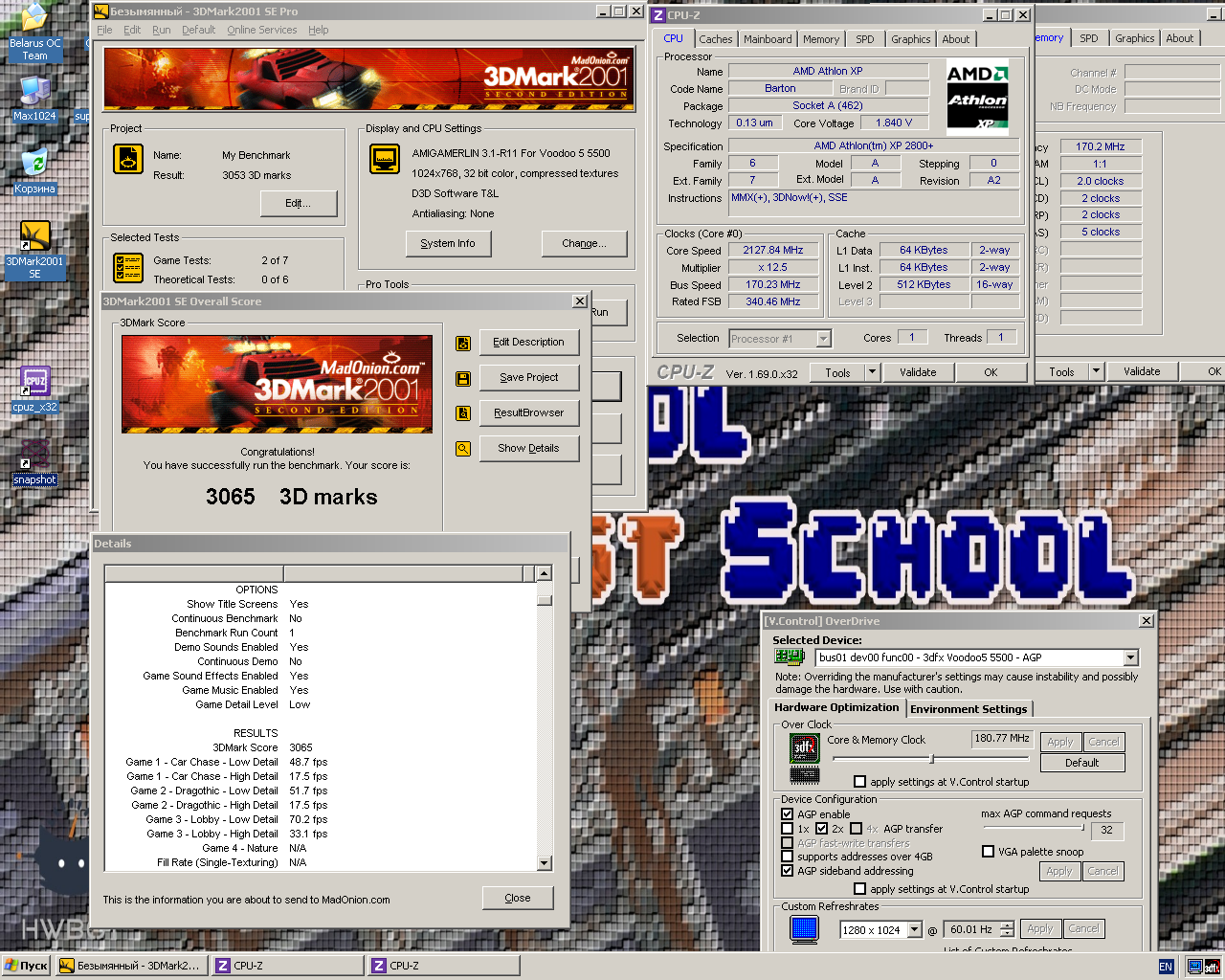Switch to the Caches tab in CPU-Z
This screenshot has width=1225, height=980.
715,39
